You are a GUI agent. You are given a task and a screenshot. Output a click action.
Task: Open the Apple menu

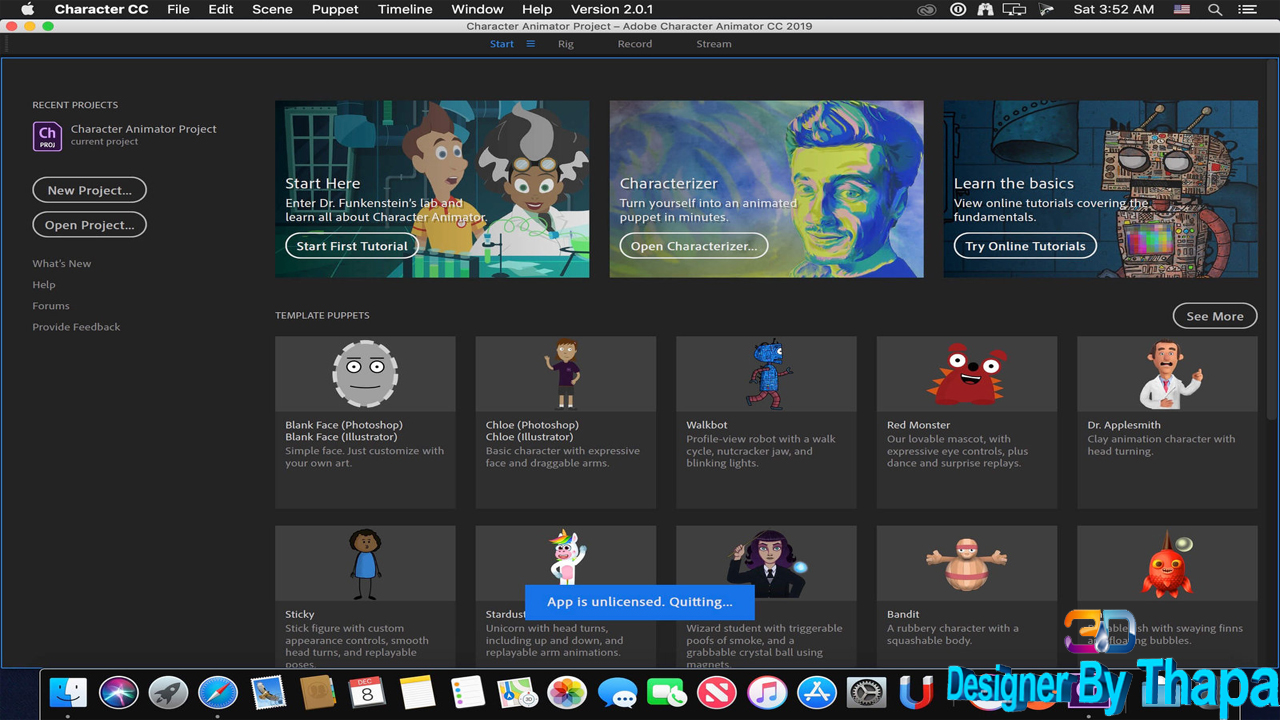coord(28,9)
